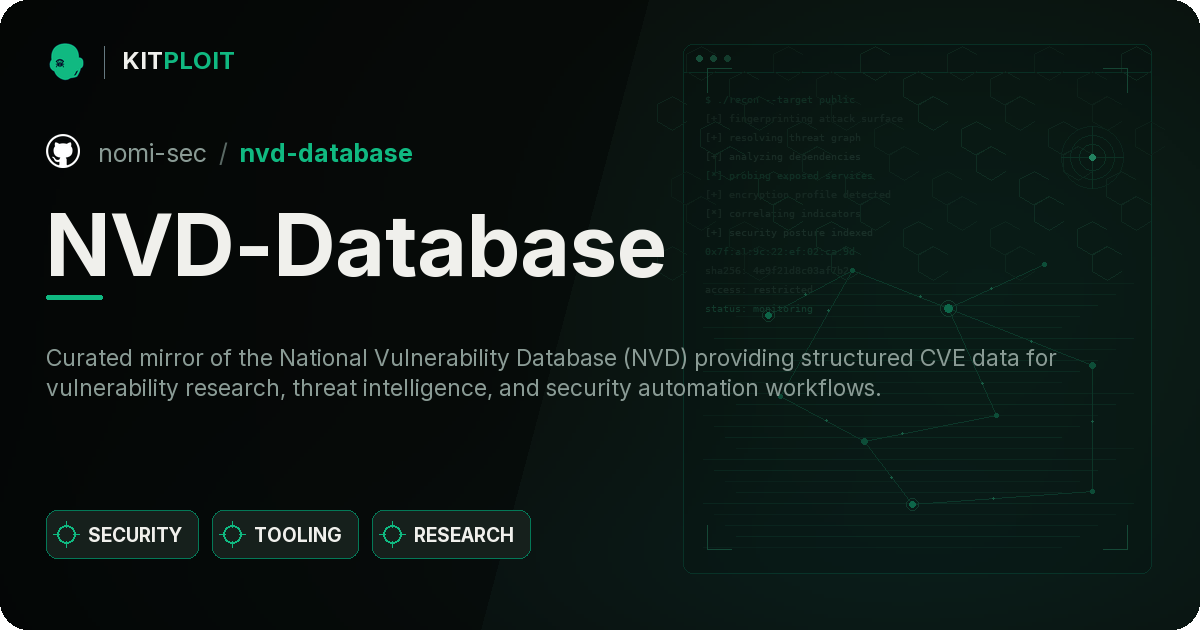1200x630 pixels.
Task: Click crosshair icon in RESEARCH tag
Action: [393, 535]
